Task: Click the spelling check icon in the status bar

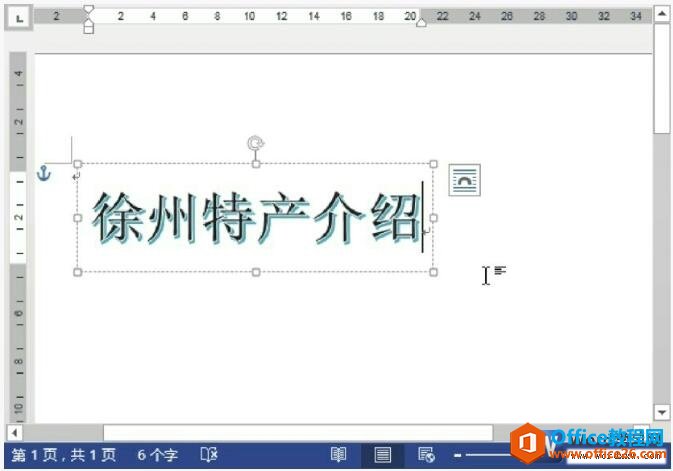Action: point(209,455)
